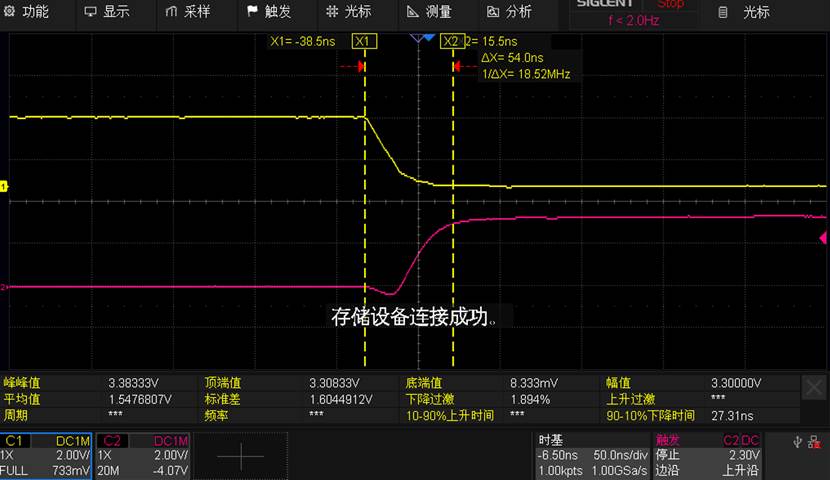
Task: Select the 平均值 measurement 1.5476807V
Action: pyautogui.click(x=140, y=400)
